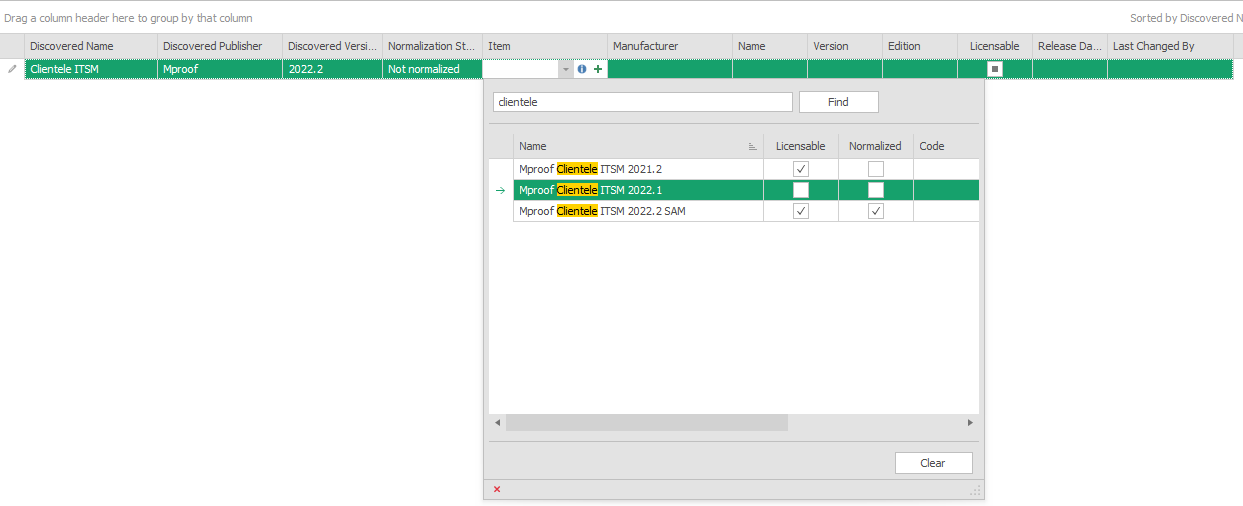
Task: Click the popup resize grip in corner
Action: coord(975,490)
